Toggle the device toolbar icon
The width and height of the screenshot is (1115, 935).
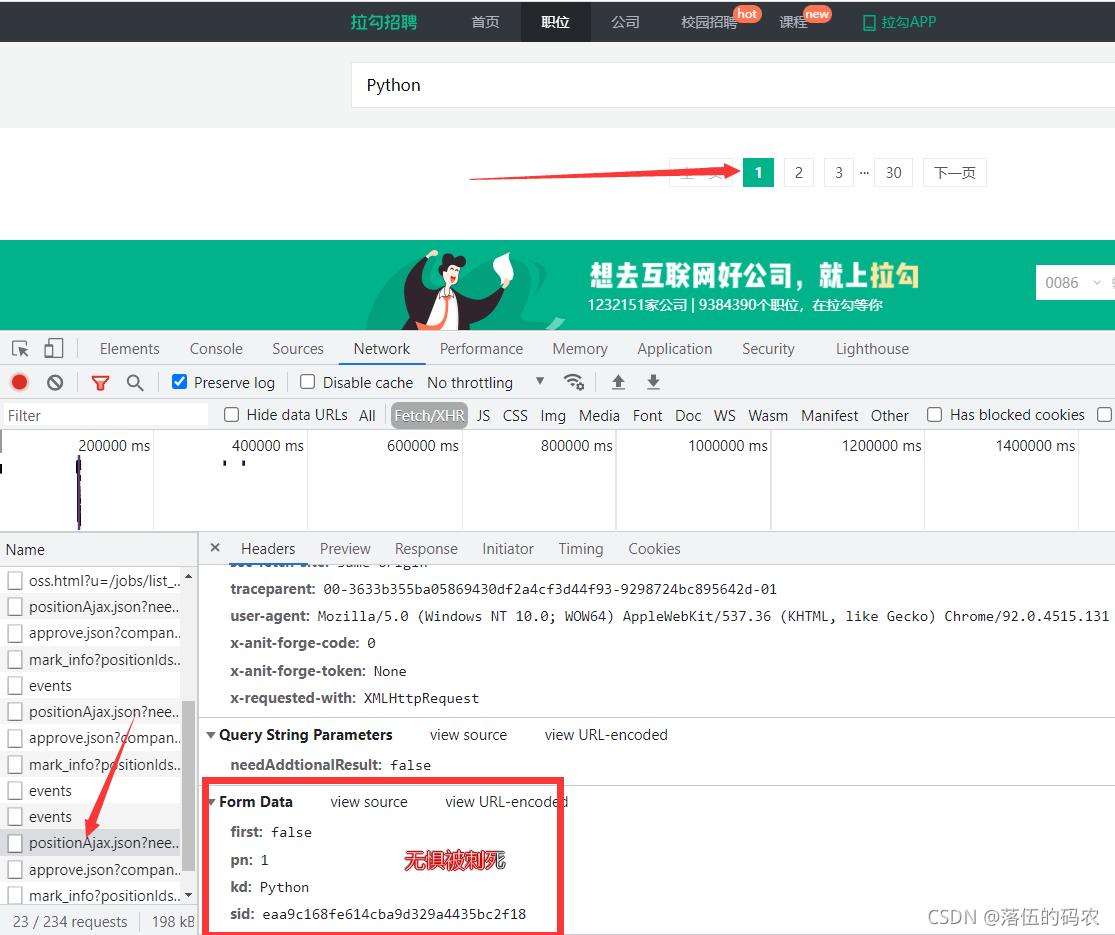tap(54, 347)
